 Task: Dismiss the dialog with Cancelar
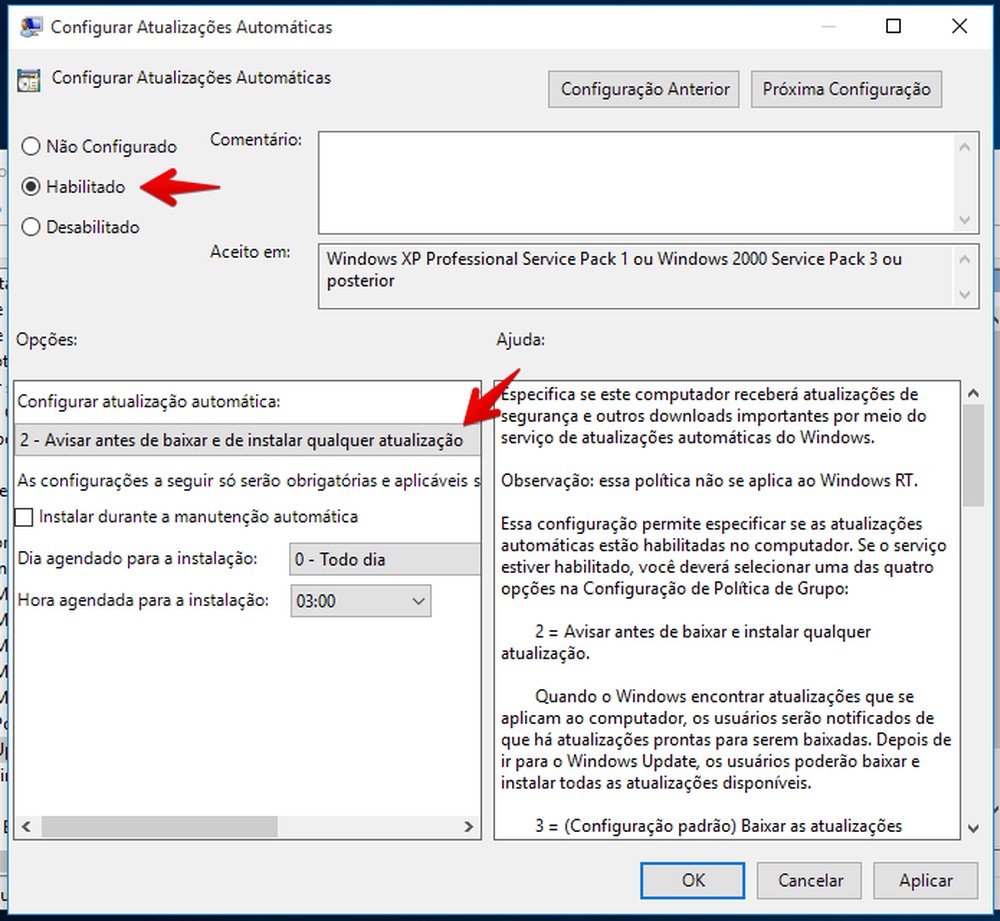coord(809,880)
